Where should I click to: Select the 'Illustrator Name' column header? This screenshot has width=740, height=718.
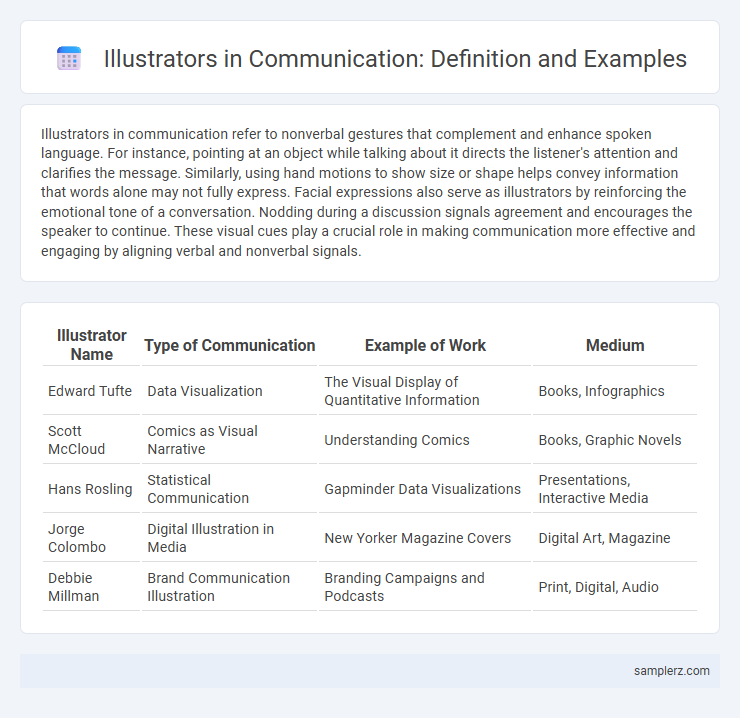(x=92, y=345)
